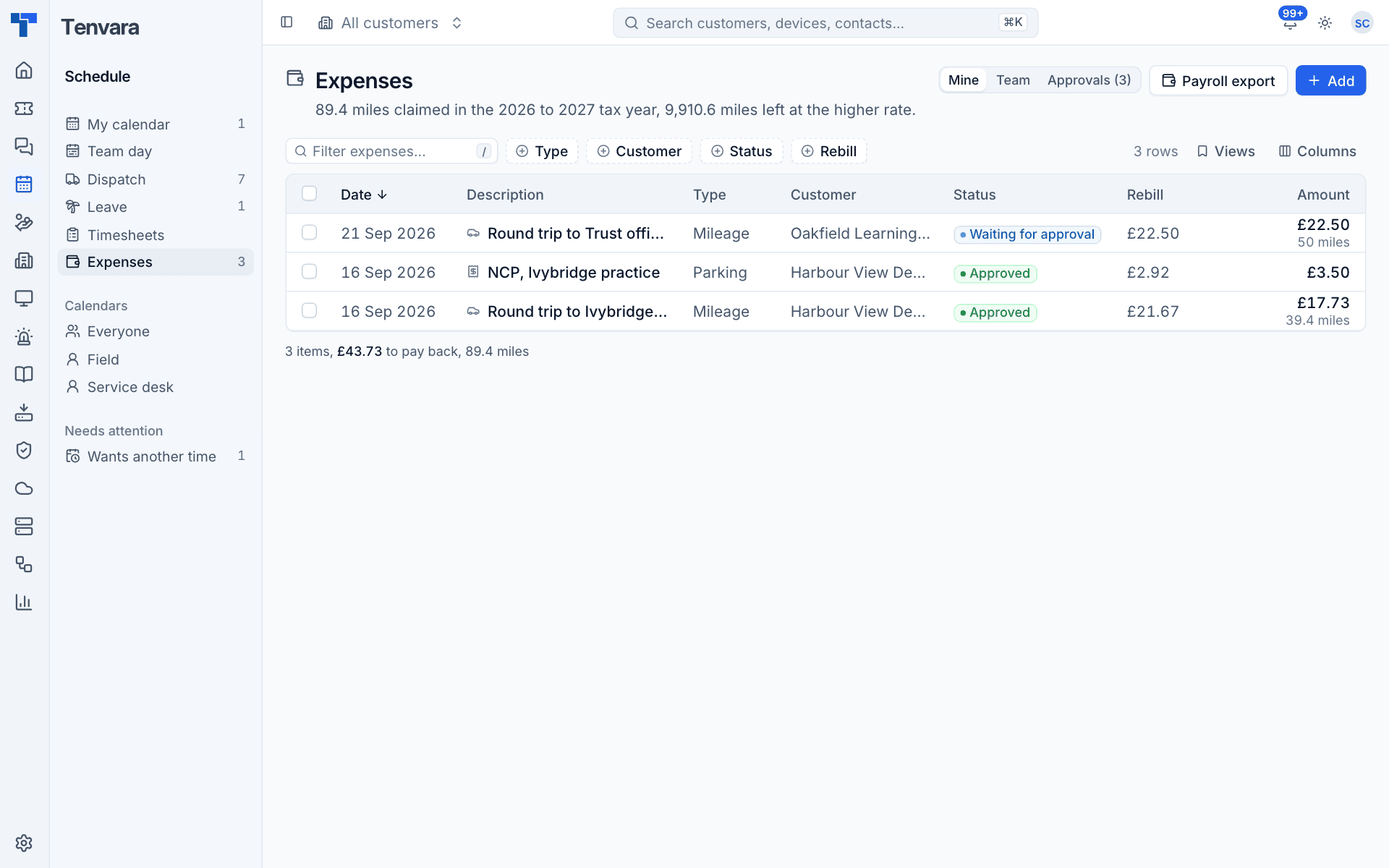
Task: Open the handshake icon in left rail
Action: 24,222
